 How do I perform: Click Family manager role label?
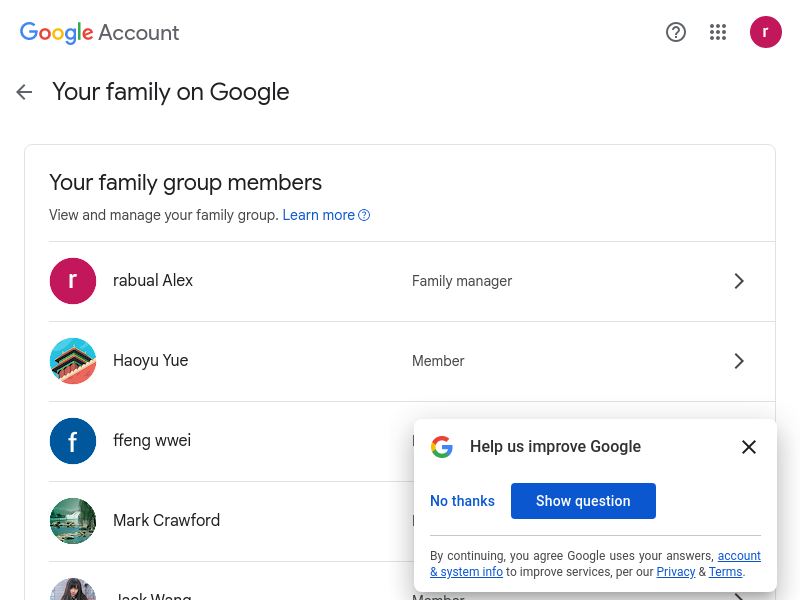462,281
